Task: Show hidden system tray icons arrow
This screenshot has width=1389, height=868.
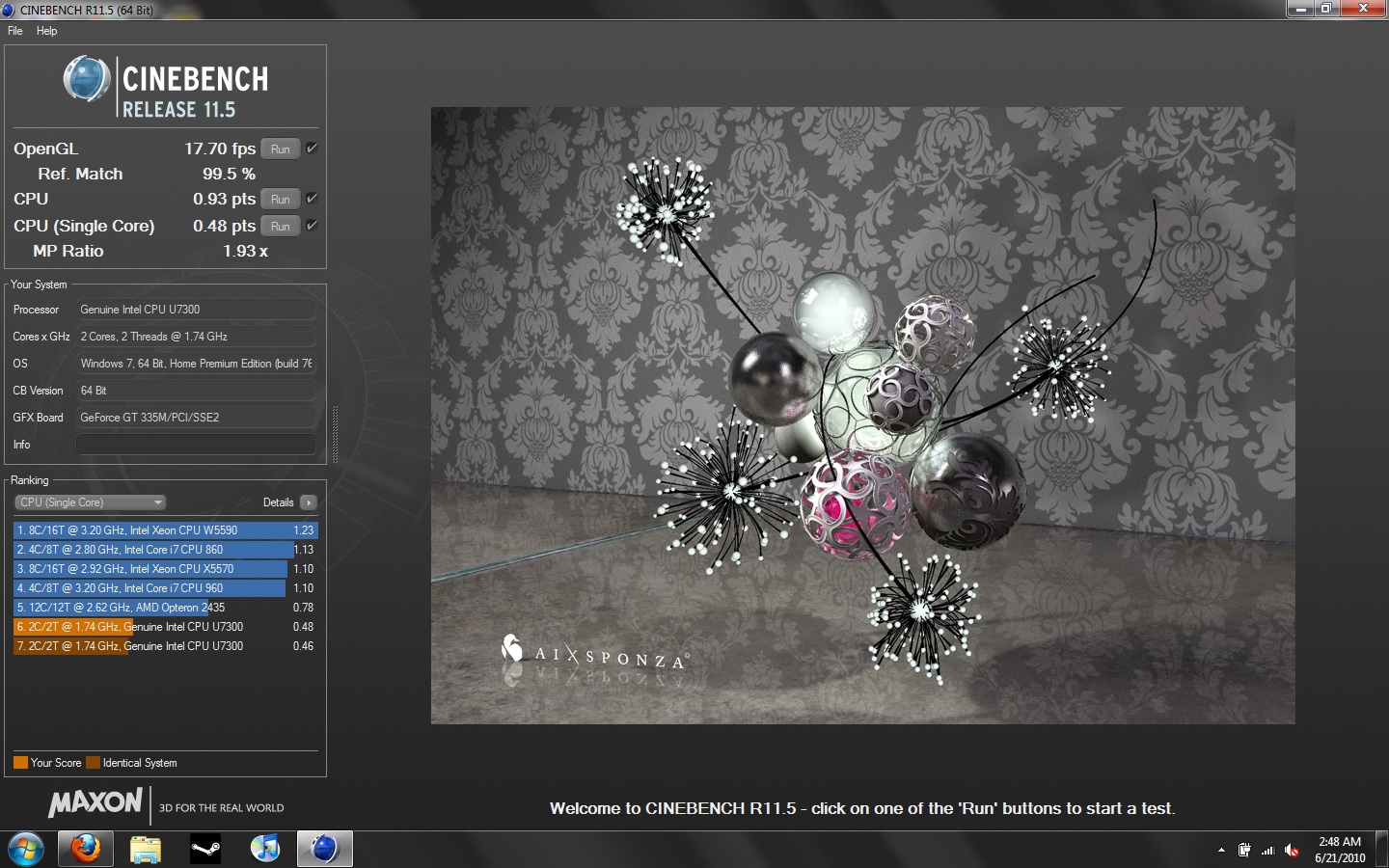Action: pos(1221,851)
